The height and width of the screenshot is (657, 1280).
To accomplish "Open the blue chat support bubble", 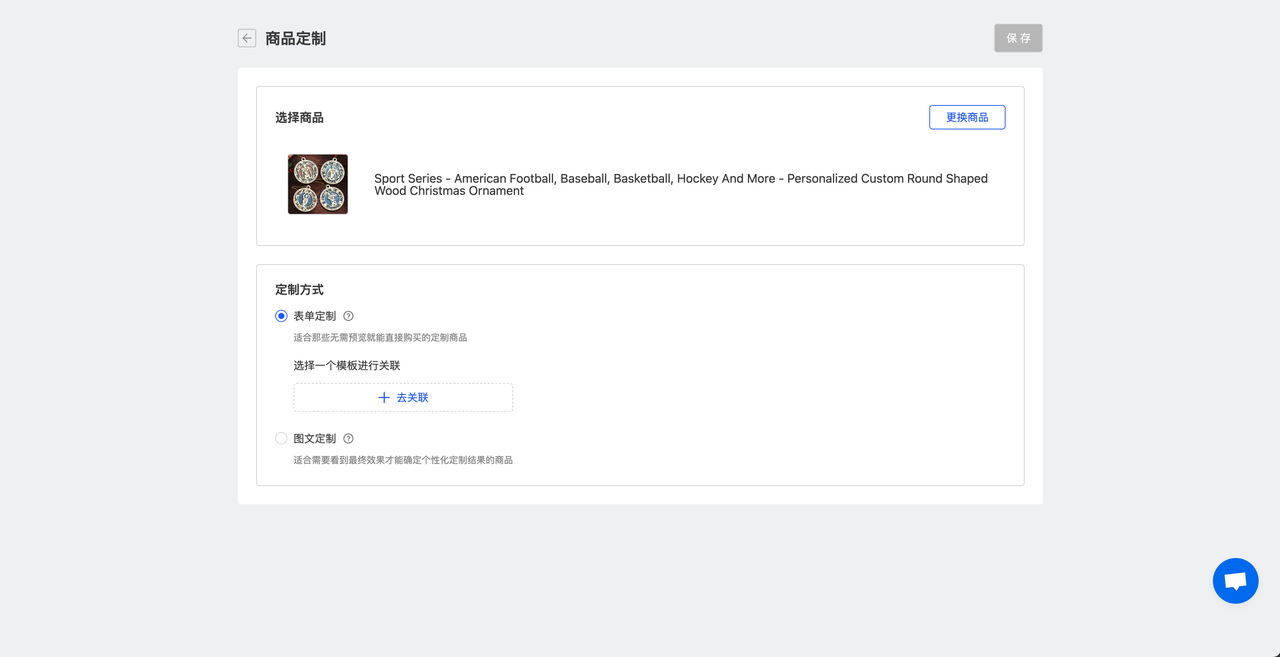I will pyautogui.click(x=1235, y=581).
